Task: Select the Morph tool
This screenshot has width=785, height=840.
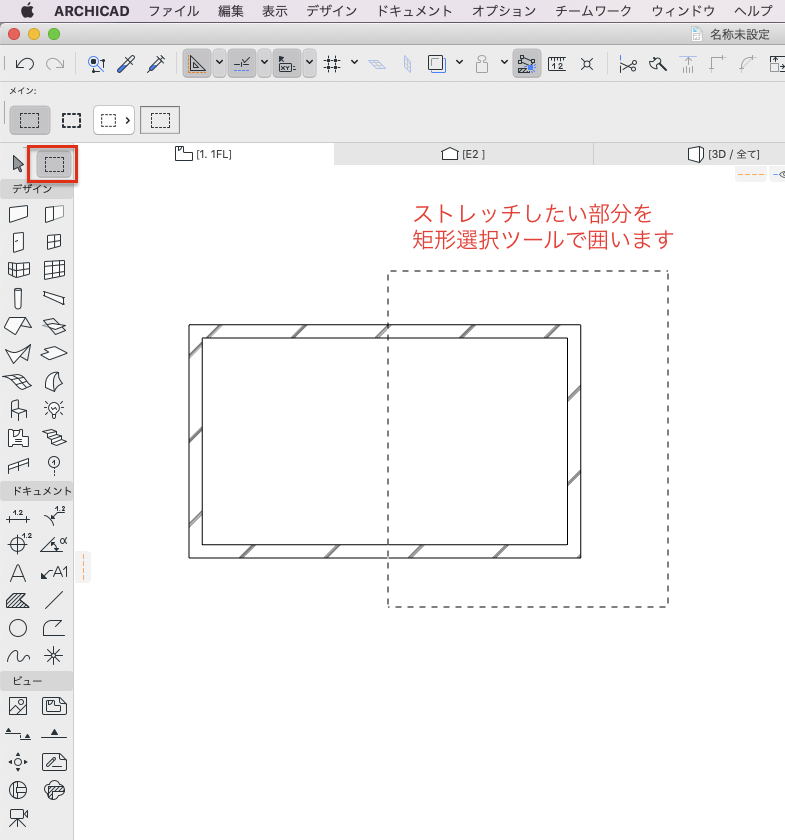Action: click(54, 381)
